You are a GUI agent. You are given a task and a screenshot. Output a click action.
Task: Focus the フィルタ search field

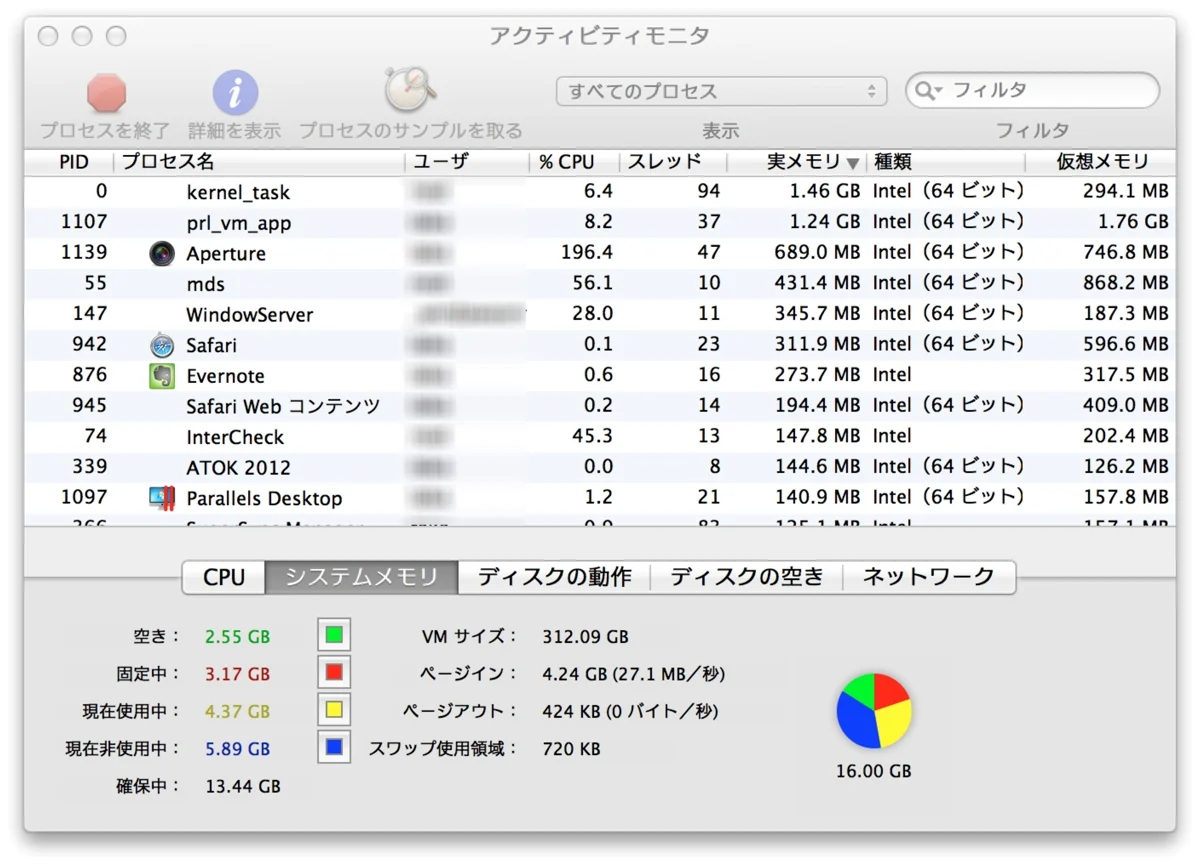click(1033, 91)
